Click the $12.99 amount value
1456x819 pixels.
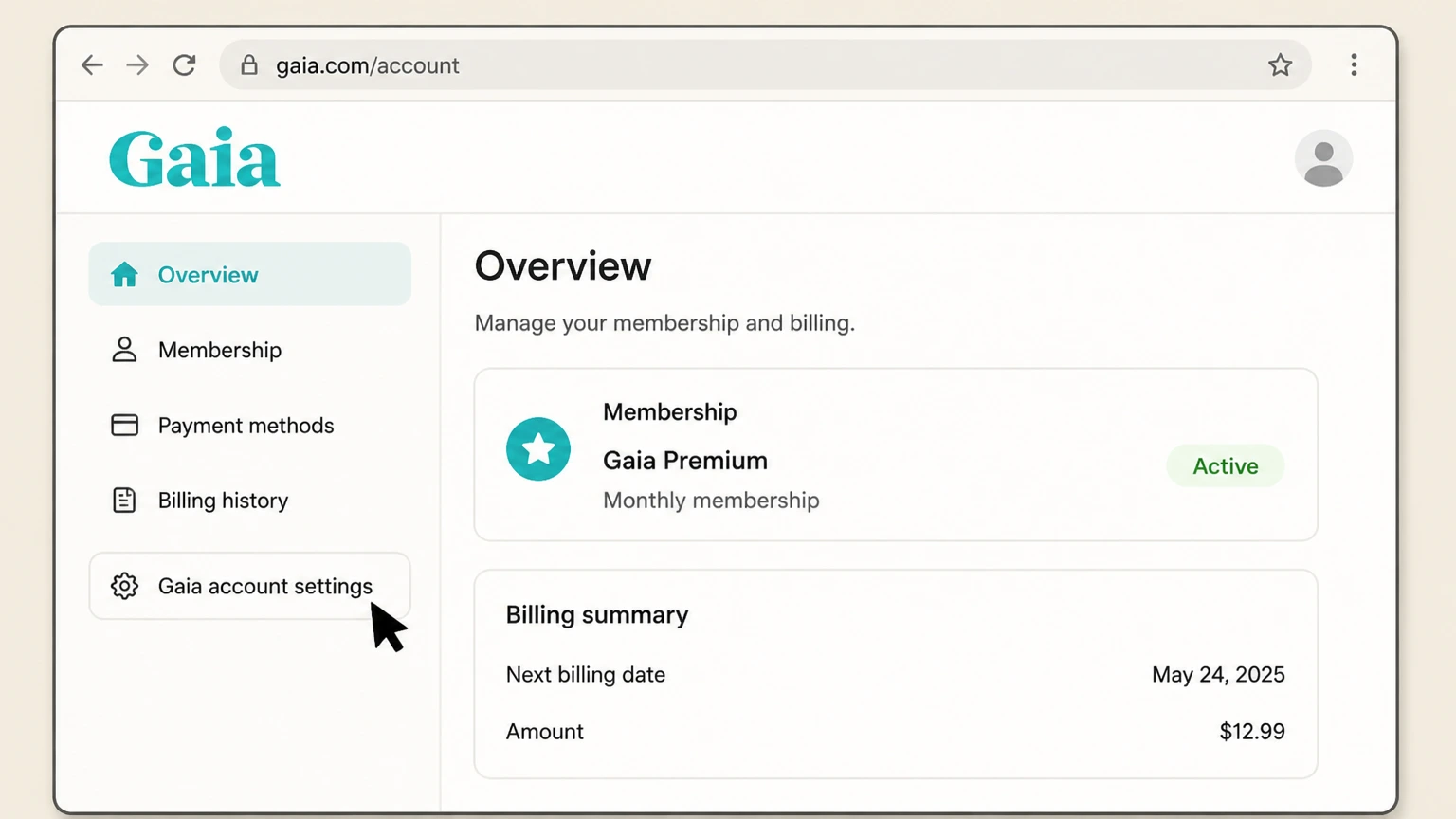(1252, 732)
